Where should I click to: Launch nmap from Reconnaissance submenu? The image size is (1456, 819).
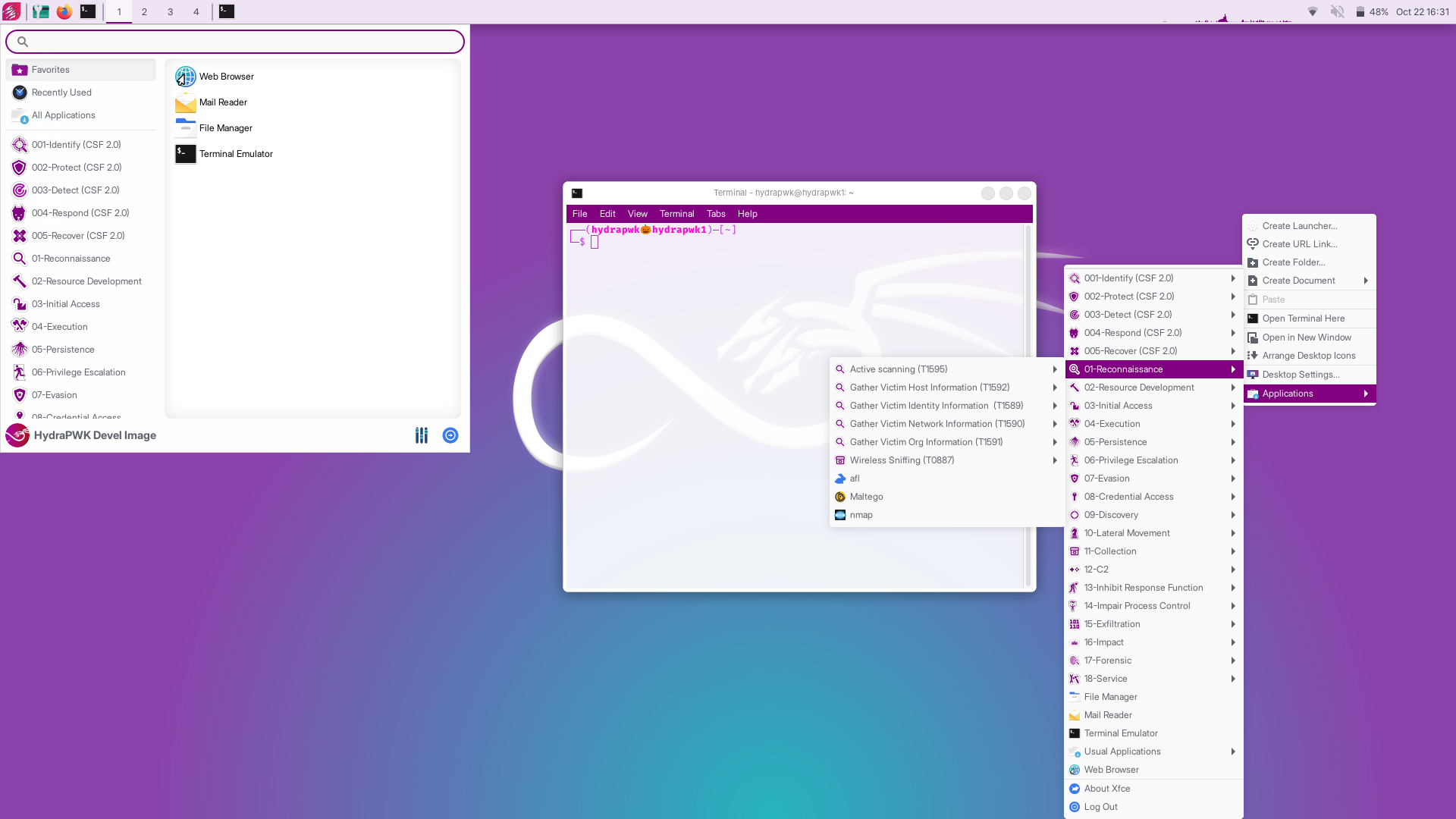click(x=861, y=515)
